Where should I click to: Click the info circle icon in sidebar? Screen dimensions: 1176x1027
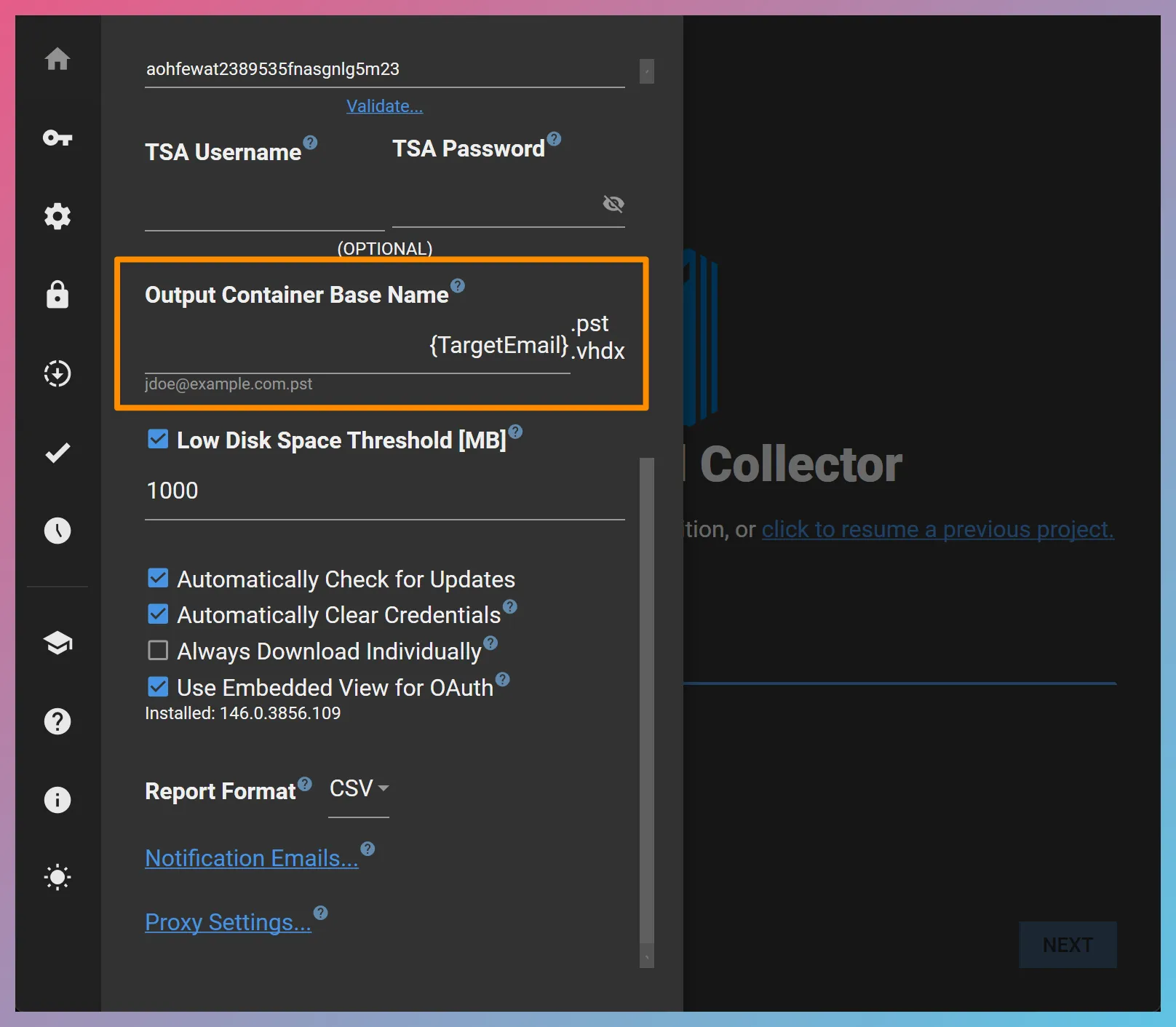click(57, 800)
